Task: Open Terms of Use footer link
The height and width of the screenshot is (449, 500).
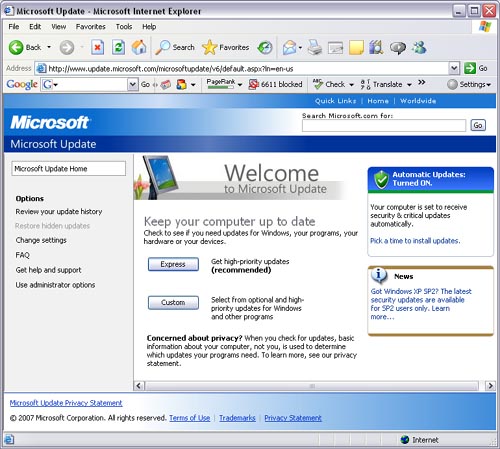Action: [190, 418]
